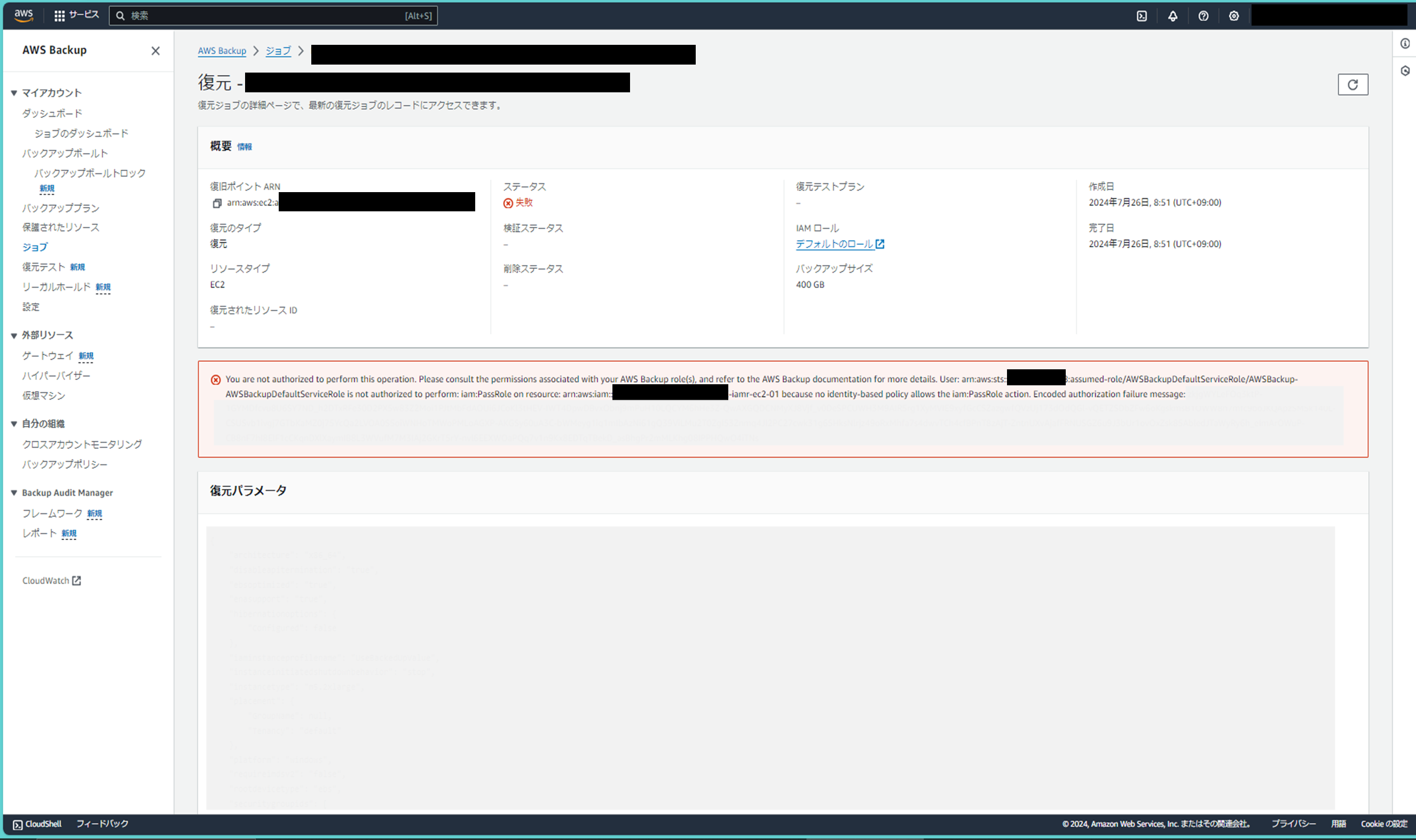Open バックアッププラン in sidebar
Image resolution: width=1416 pixels, height=840 pixels.
[60, 208]
